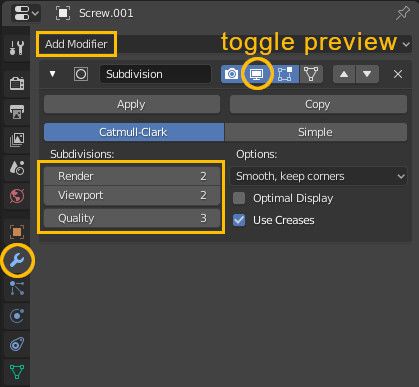Click the Render subdivisions field
Viewport: 419px width, 387px height.
132,176
